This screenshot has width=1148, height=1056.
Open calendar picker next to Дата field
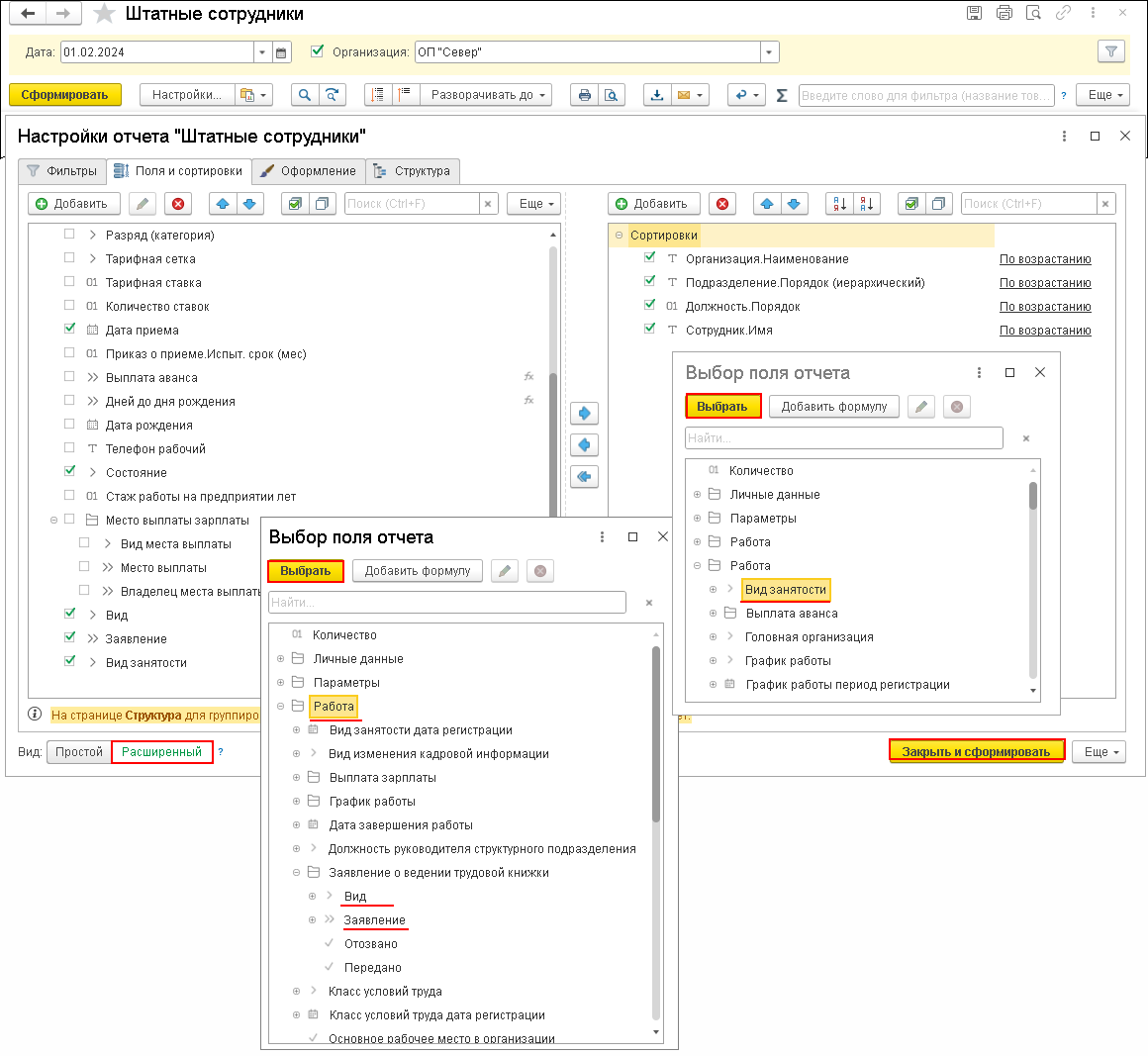tap(281, 52)
